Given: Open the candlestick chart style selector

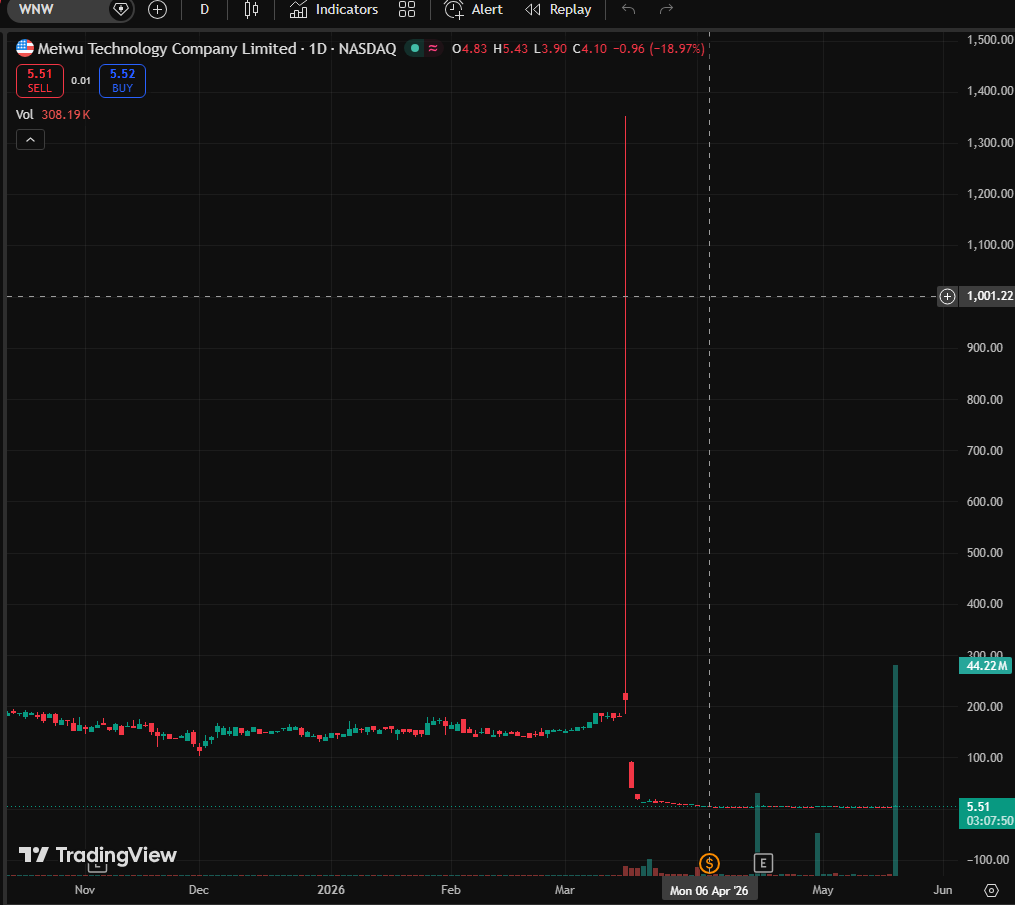Looking at the screenshot, I should (x=251, y=10).
